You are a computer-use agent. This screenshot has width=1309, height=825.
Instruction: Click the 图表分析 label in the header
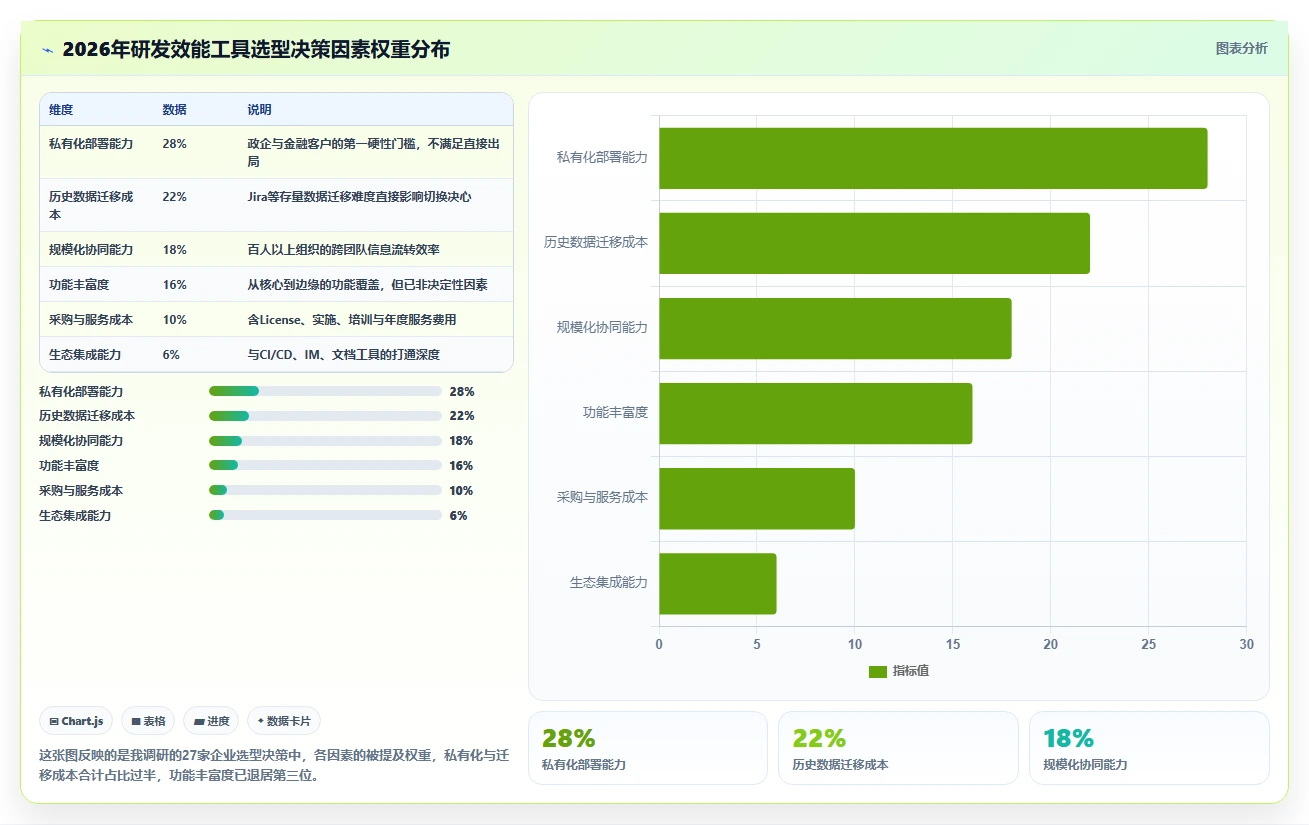coord(1241,48)
